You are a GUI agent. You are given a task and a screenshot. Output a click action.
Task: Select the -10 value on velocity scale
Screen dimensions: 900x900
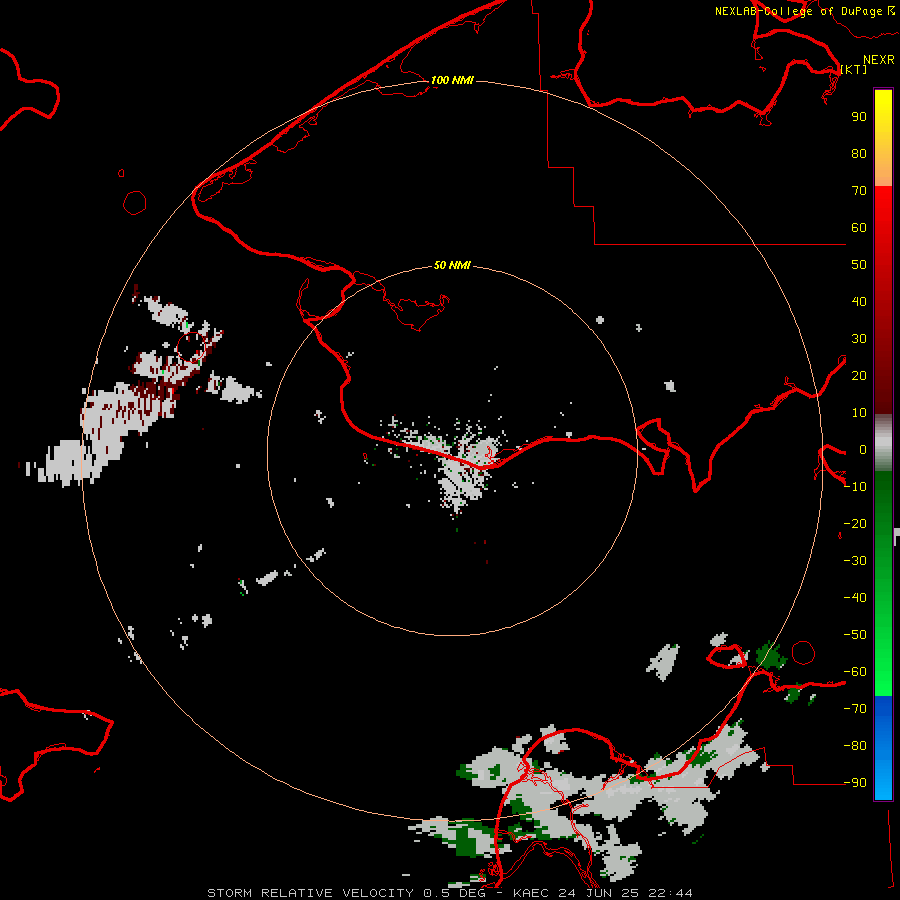855,487
